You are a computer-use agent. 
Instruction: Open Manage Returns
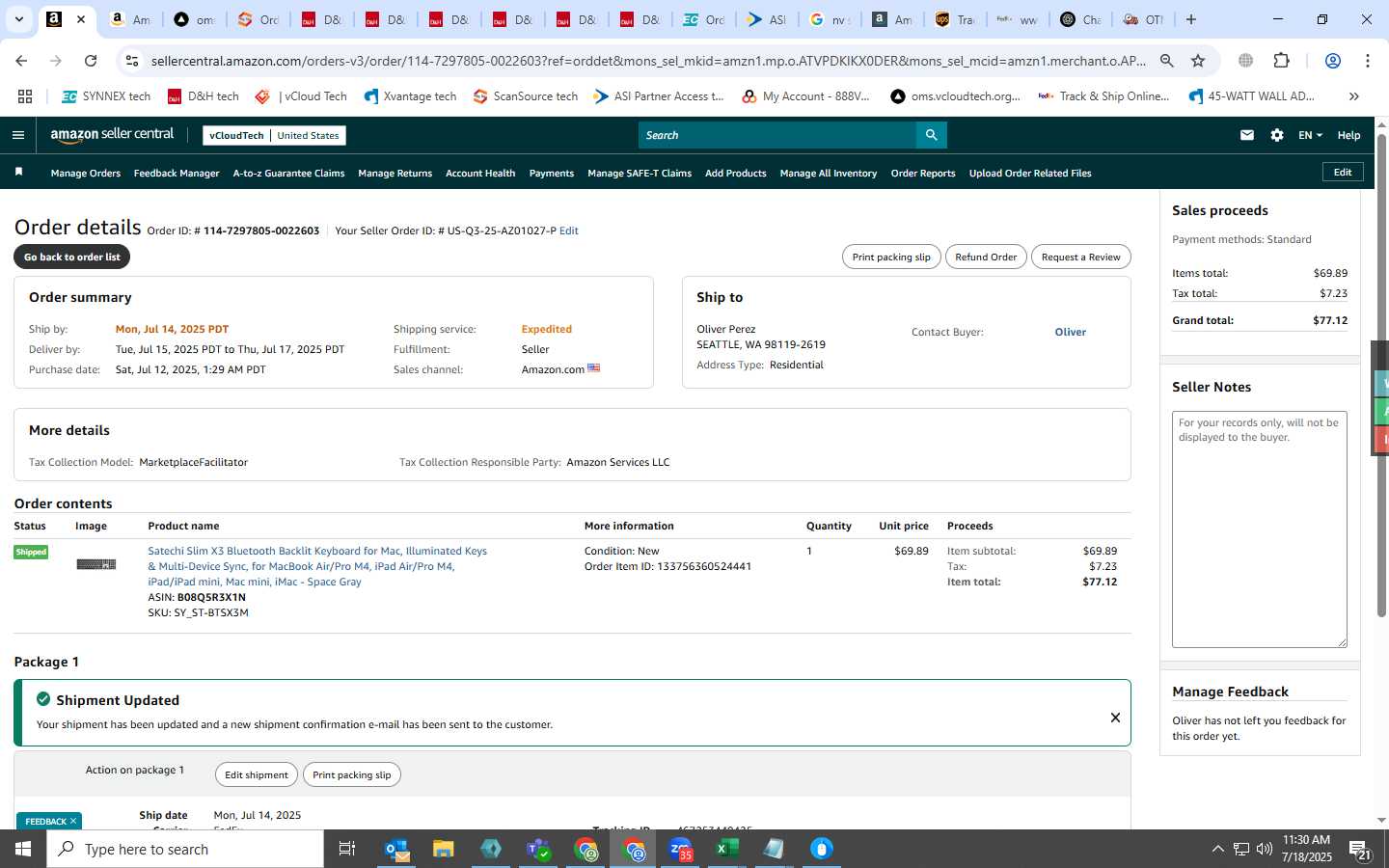click(395, 174)
